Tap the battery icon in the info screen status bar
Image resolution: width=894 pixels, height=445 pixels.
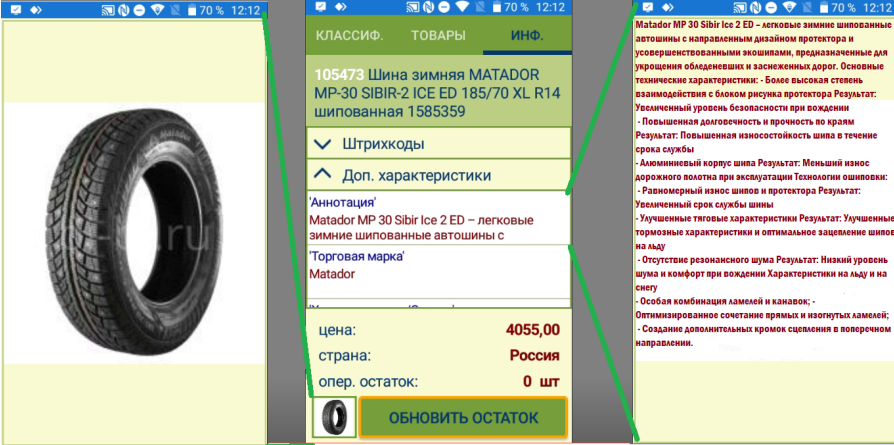(497, 7)
